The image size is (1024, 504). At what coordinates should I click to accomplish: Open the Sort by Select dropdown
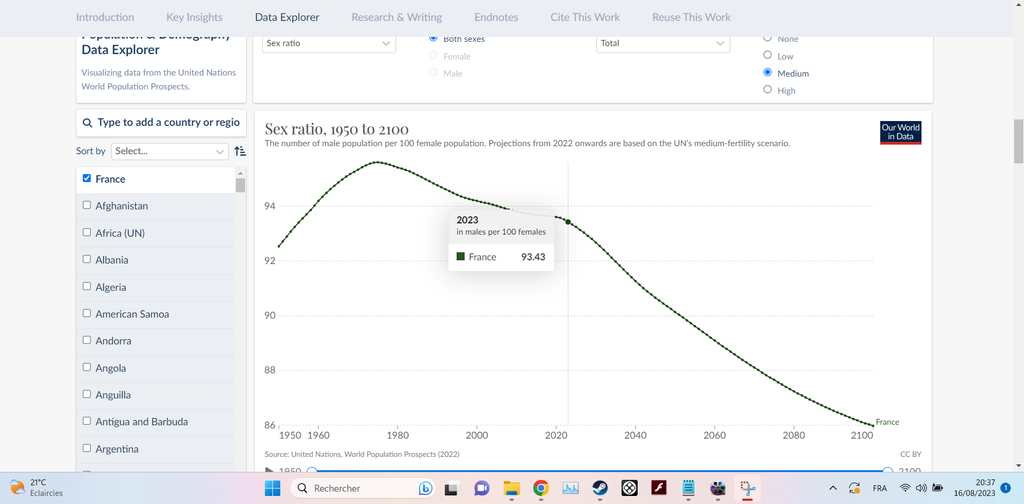[x=168, y=151]
